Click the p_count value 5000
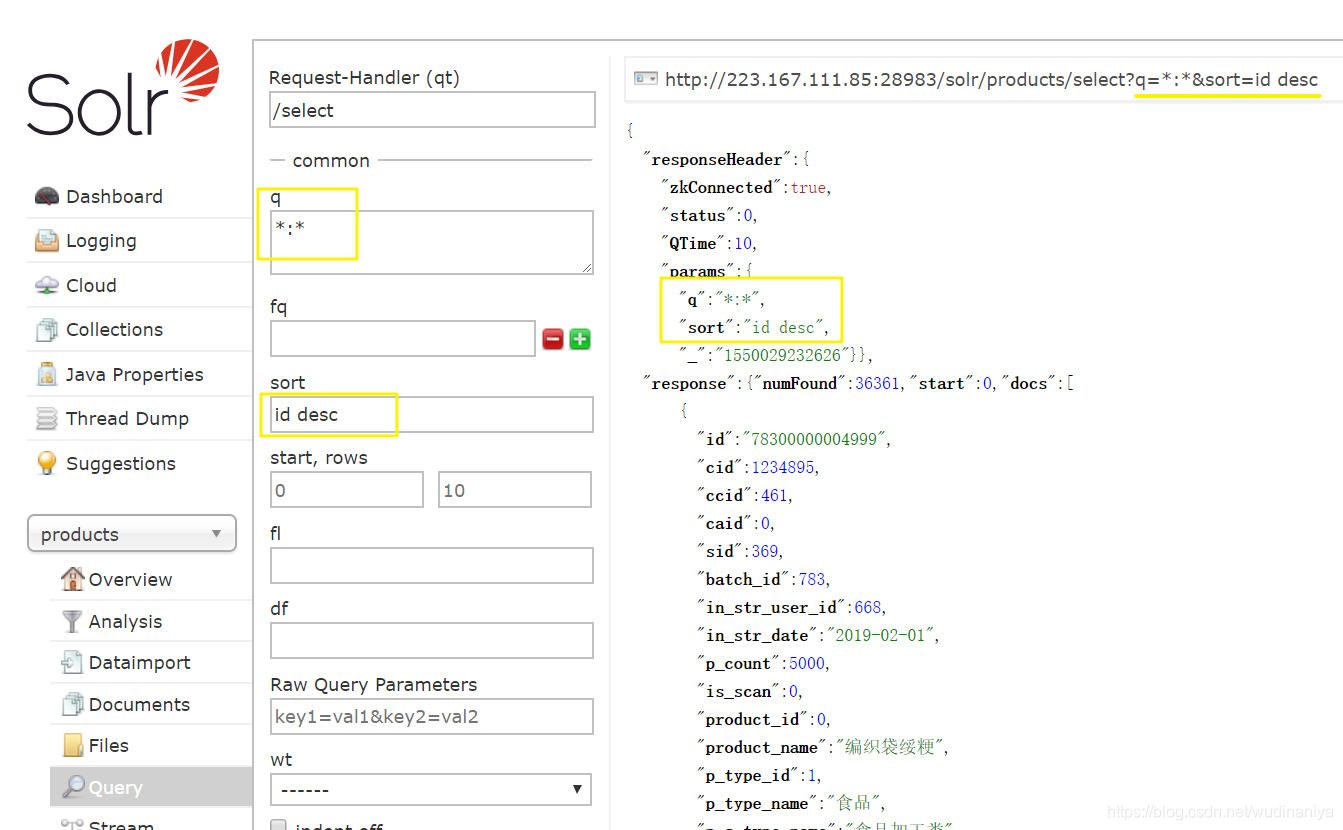The image size is (1343, 830). click(807, 663)
